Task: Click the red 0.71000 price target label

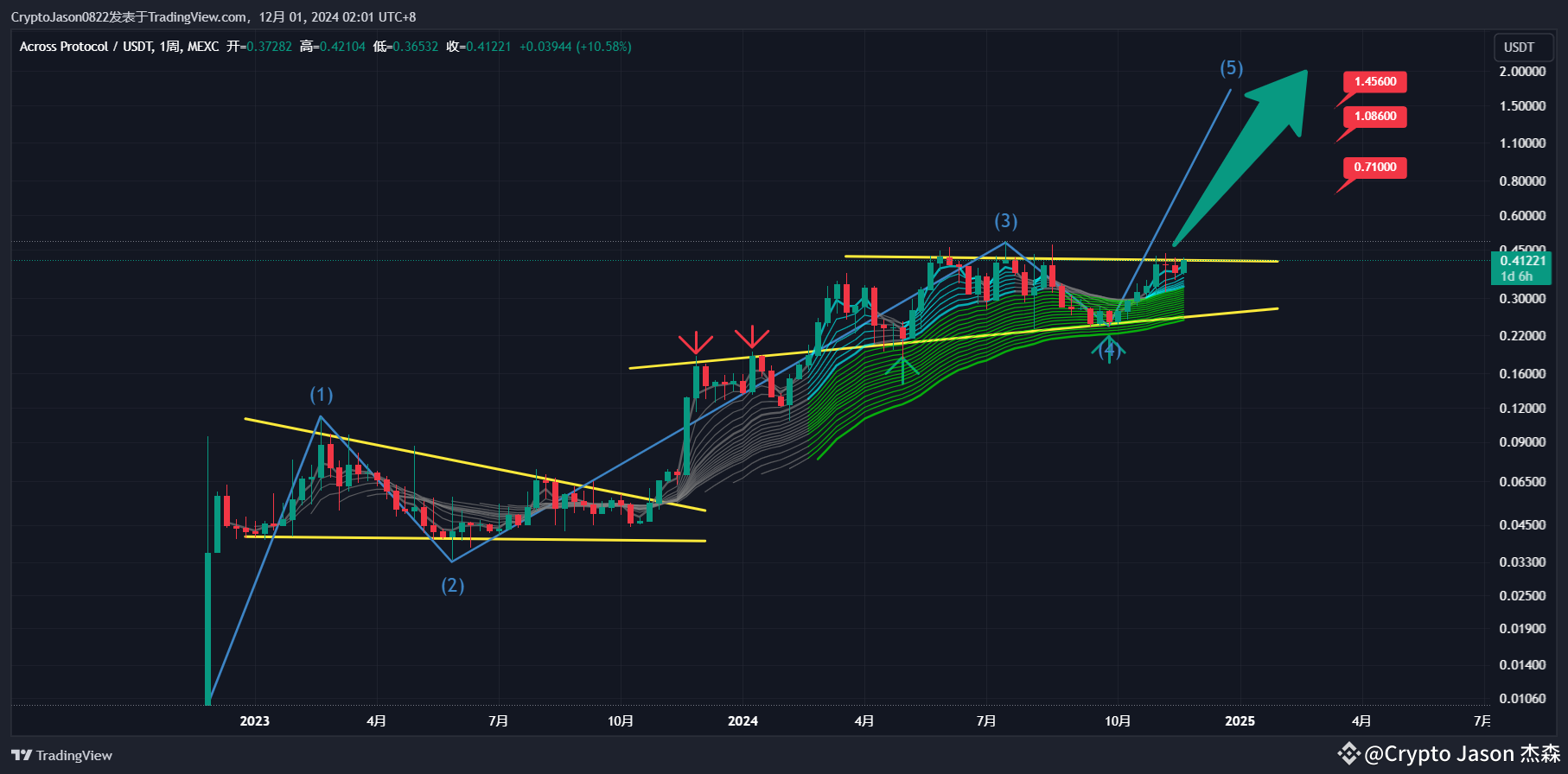Action: 1375,168
